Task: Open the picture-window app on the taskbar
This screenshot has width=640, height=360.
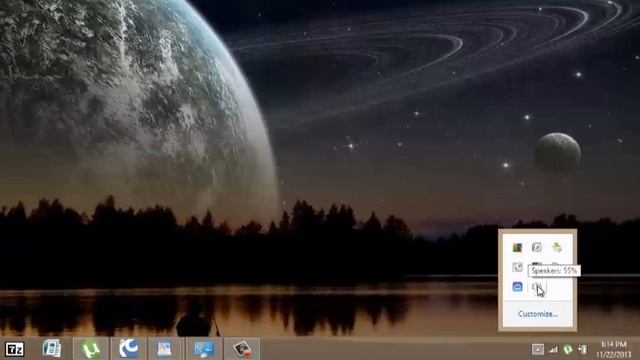Action: click(x=165, y=349)
